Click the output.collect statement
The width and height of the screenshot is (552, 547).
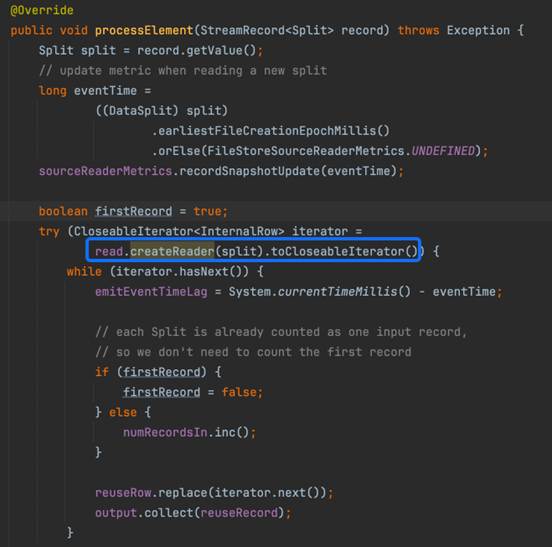(193, 513)
